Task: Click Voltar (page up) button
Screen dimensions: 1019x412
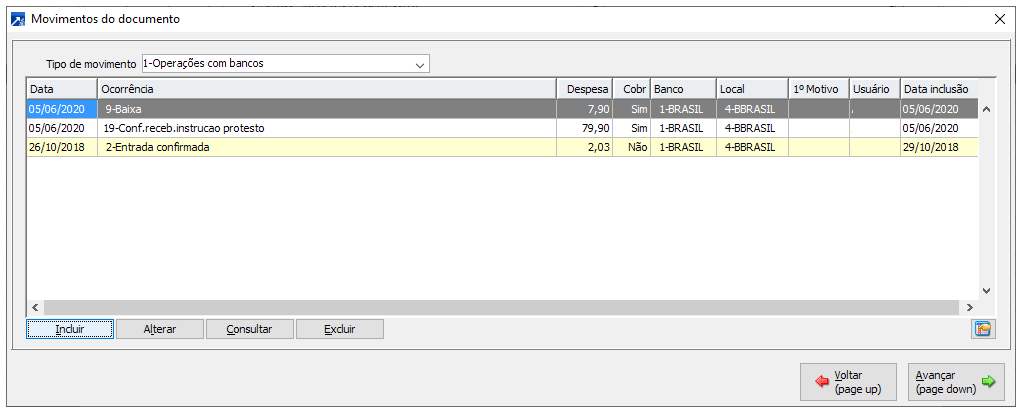Action: click(849, 382)
